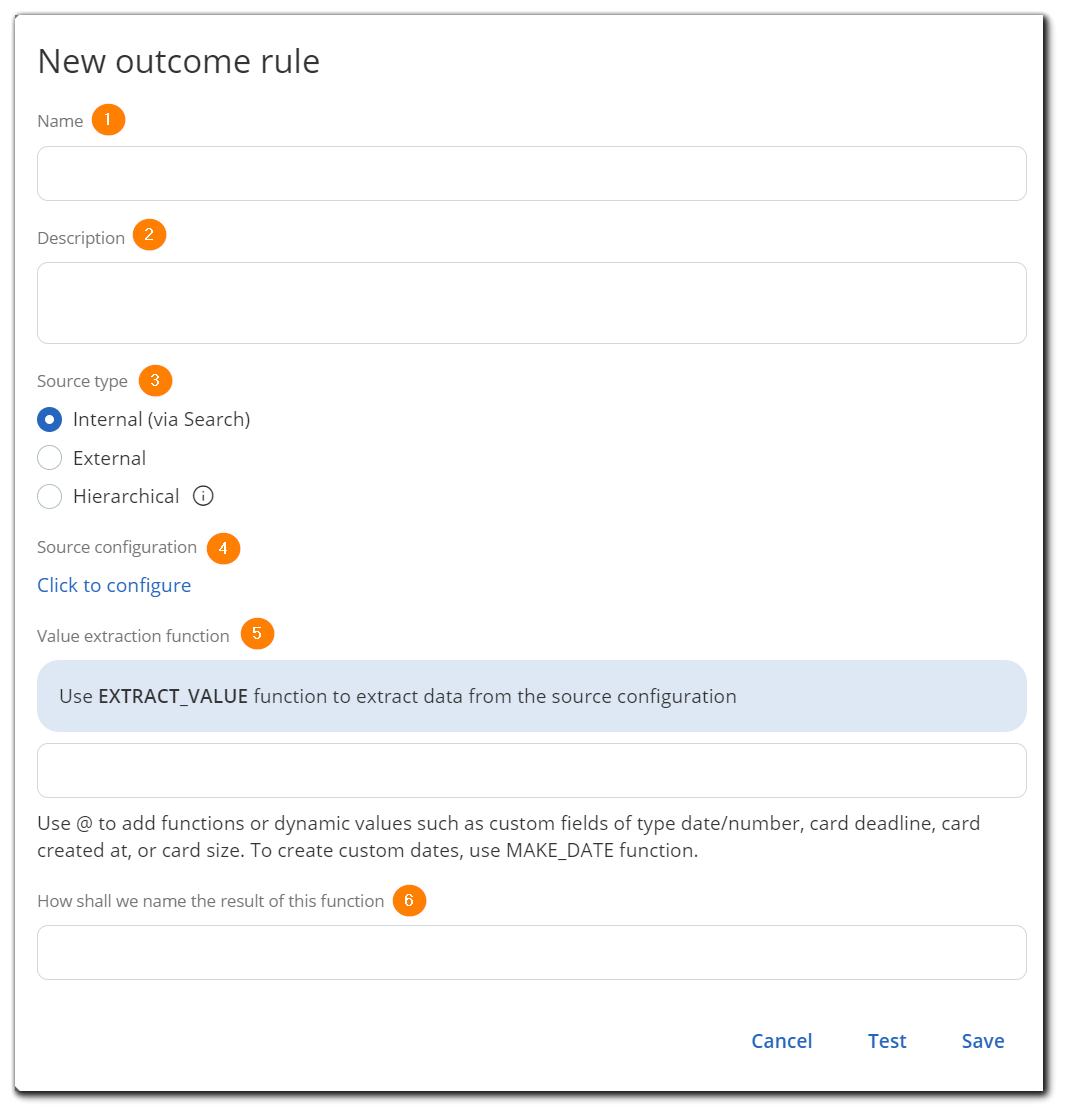Select the Internal (via Search) source type
Viewport: 1070px width, 1118px height.
(x=49, y=419)
